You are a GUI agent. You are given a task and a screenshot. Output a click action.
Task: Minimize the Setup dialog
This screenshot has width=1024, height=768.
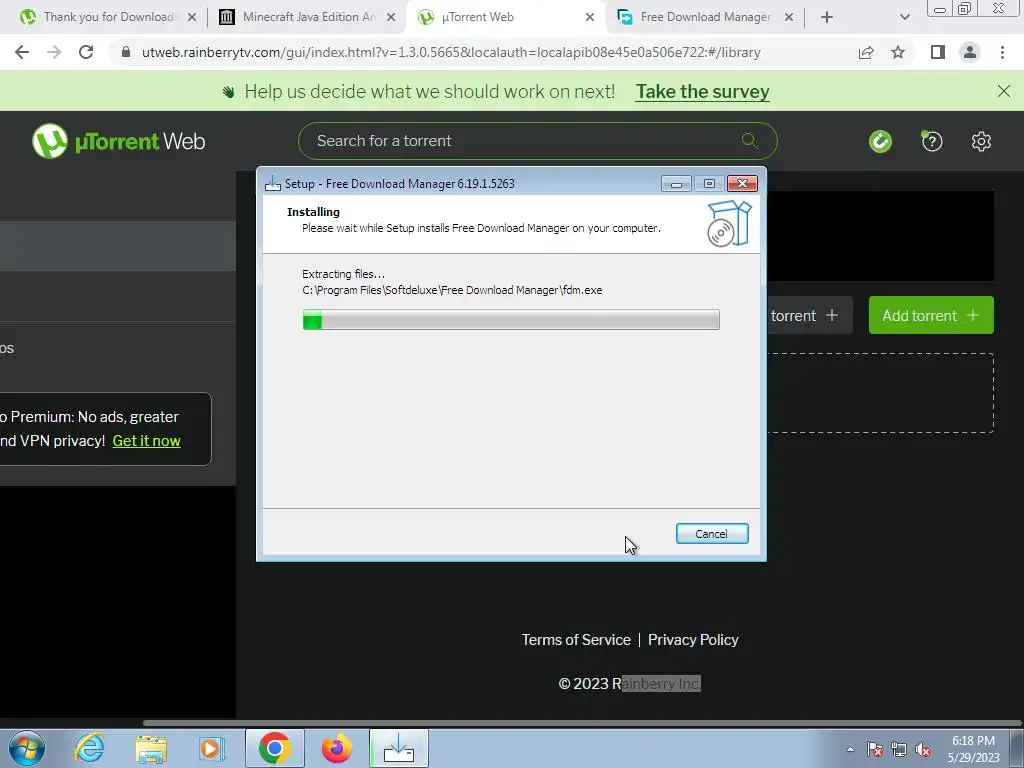click(x=676, y=184)
